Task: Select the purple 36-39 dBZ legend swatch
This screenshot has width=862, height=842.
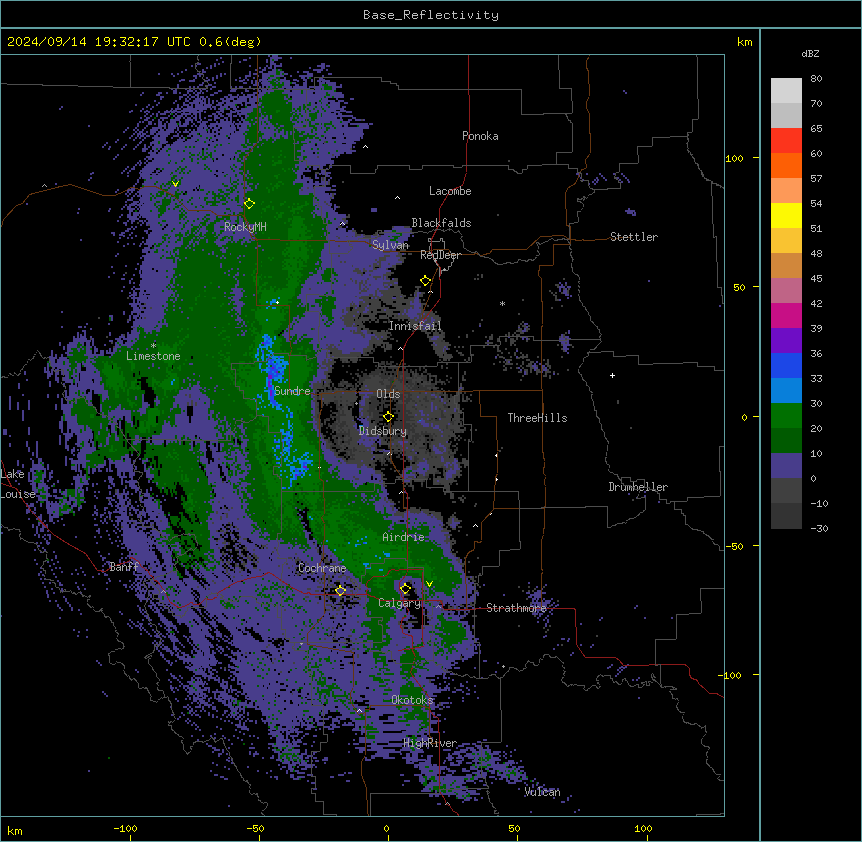Action: tap(786, 341)
